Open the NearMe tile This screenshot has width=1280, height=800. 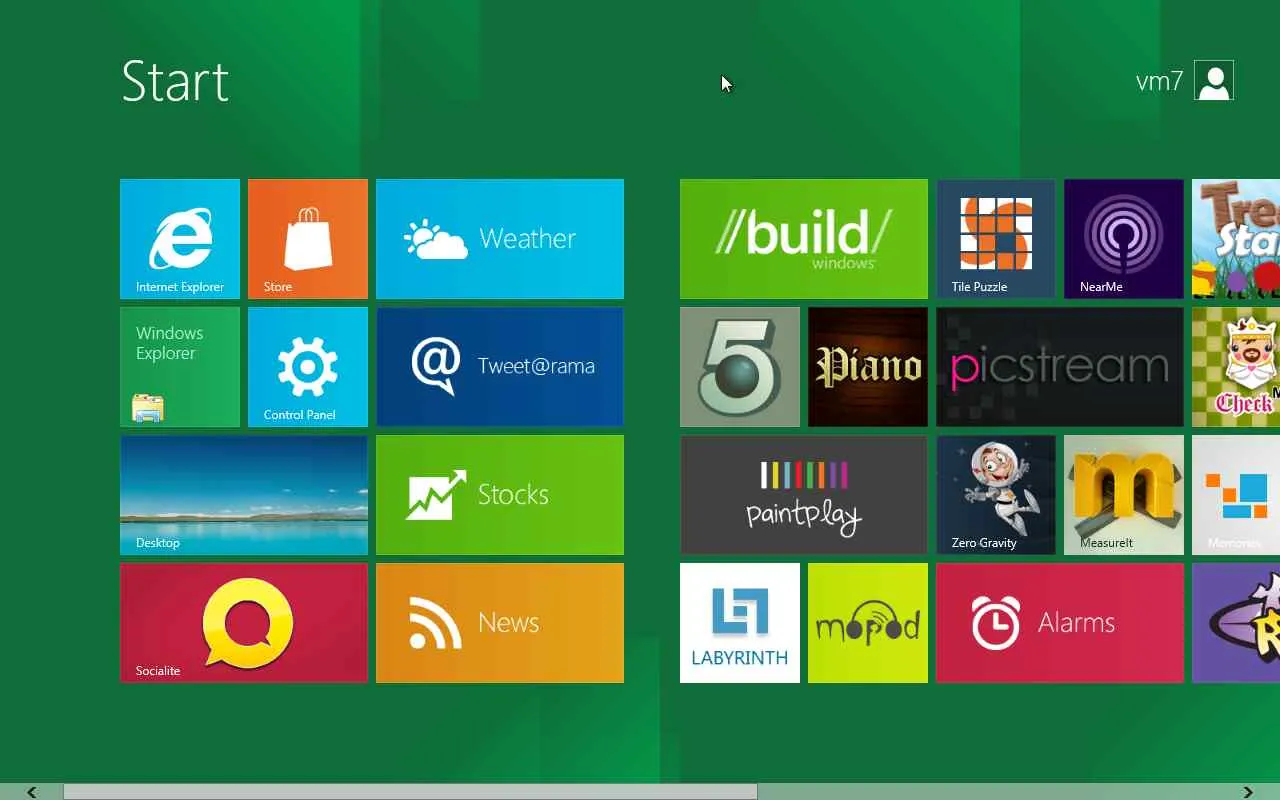pyautogui.click(x=1124, y=239)
